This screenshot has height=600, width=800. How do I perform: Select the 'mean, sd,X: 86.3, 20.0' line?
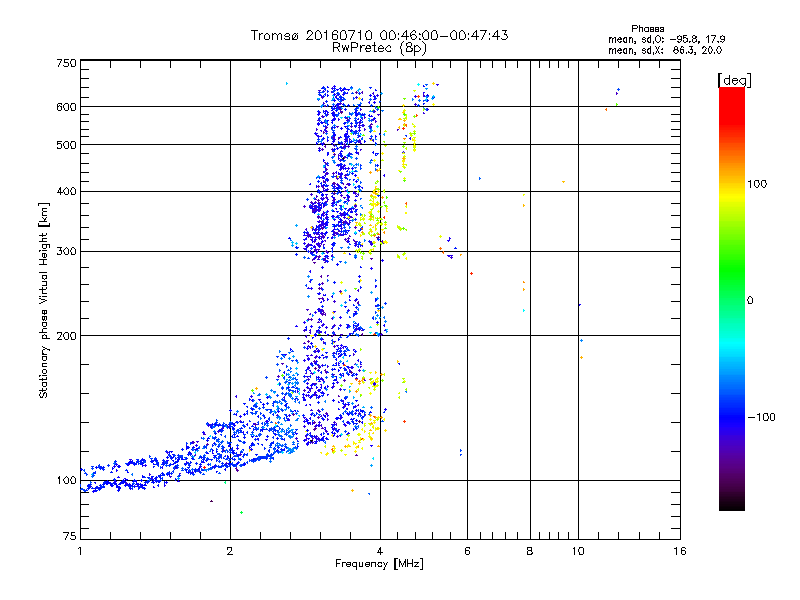click(665, 50)
